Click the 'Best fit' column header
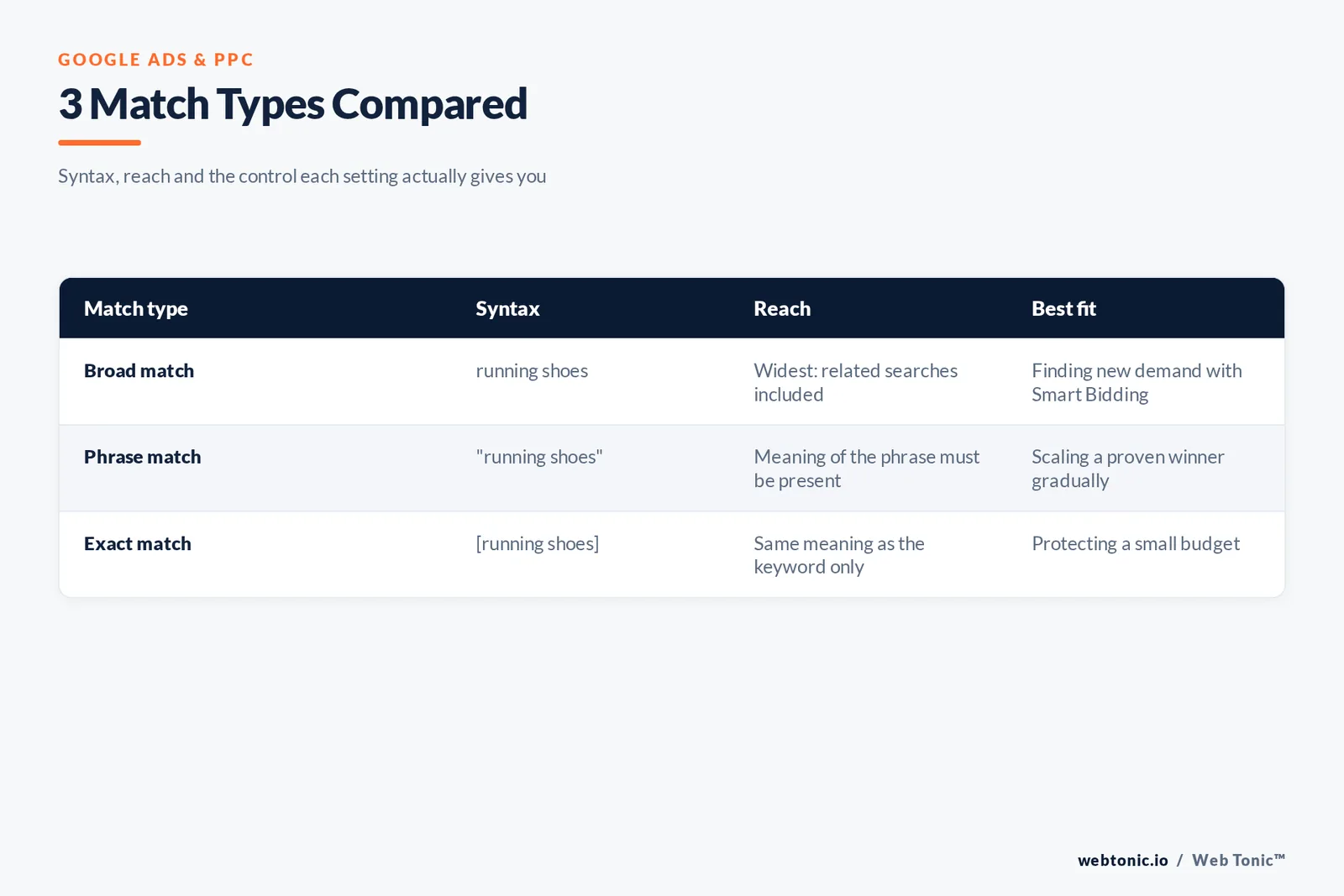The height and width of the screenshot is (896, 1344). pyautogui.click(x=1063, y=309)
